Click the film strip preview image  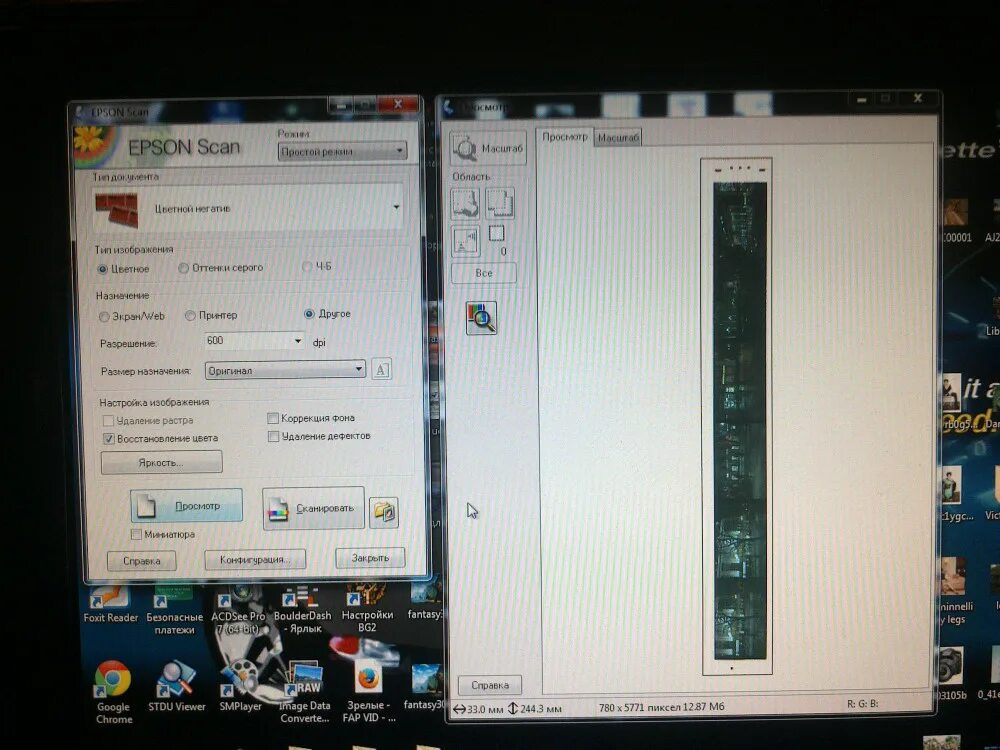[x=740, y=421]
